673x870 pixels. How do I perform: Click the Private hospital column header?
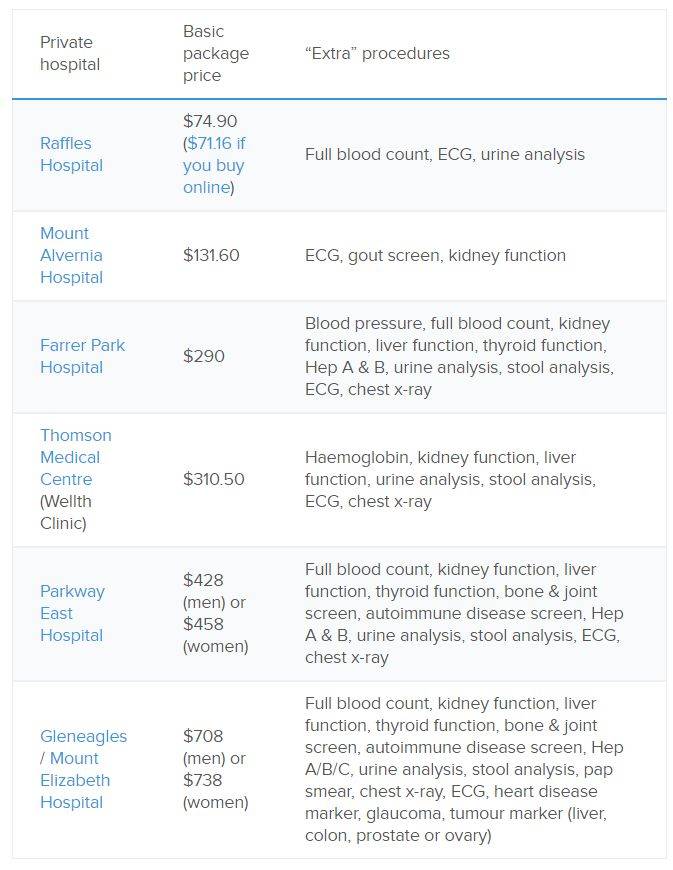70,53
